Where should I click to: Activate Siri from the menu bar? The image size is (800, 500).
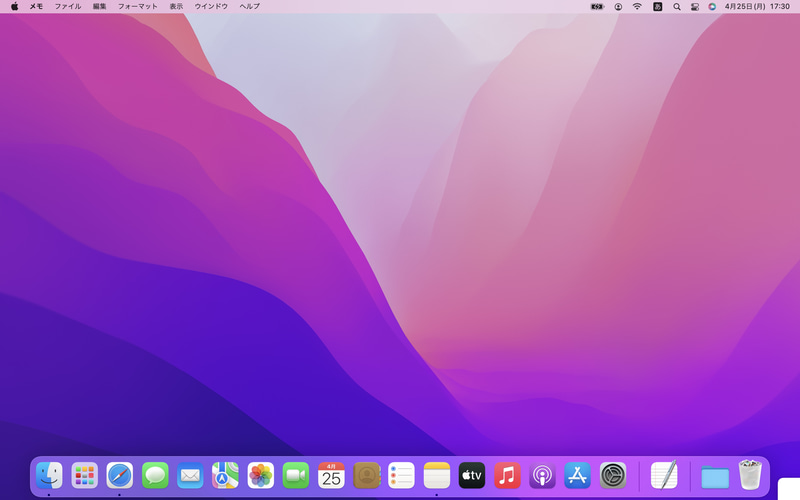[x=712, y=7]
